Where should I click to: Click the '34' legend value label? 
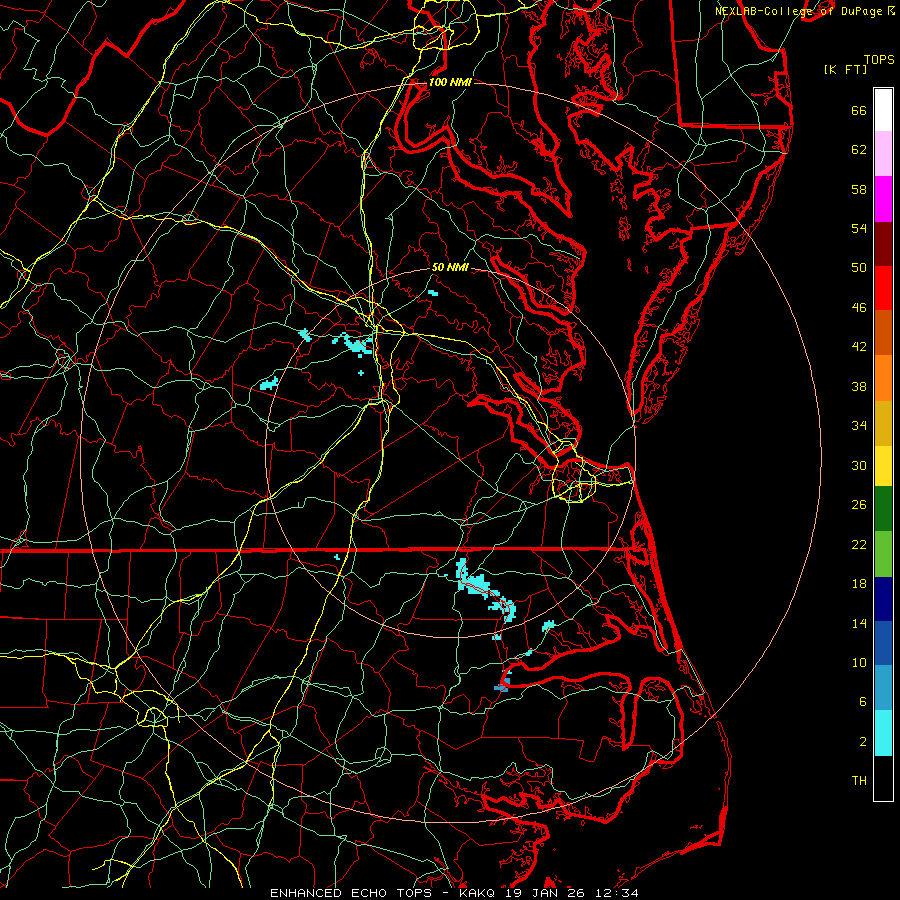tap(859, 425)
